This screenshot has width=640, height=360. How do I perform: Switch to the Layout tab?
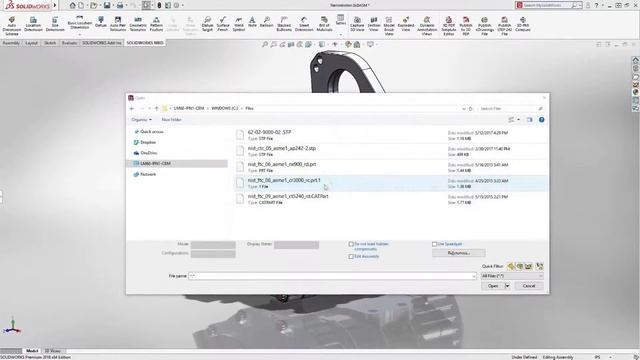pos(31,43)
